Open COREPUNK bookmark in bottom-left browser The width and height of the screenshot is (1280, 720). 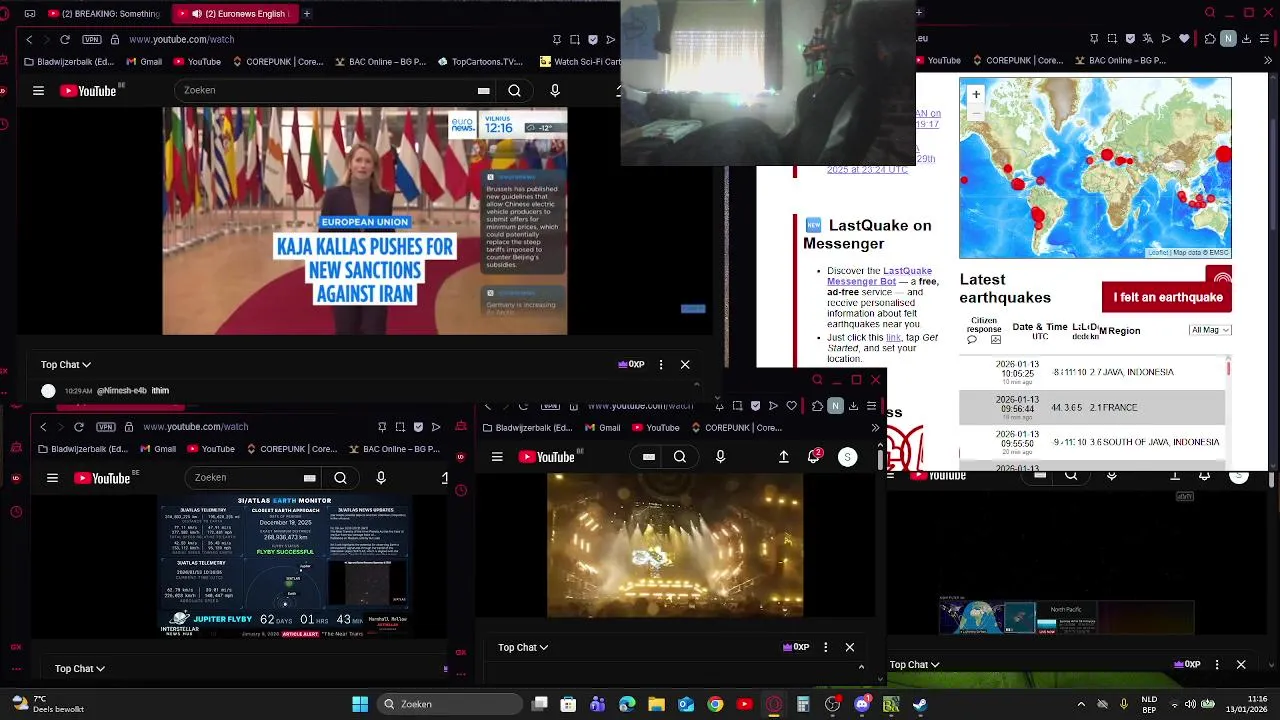click(x=292, y=449)
